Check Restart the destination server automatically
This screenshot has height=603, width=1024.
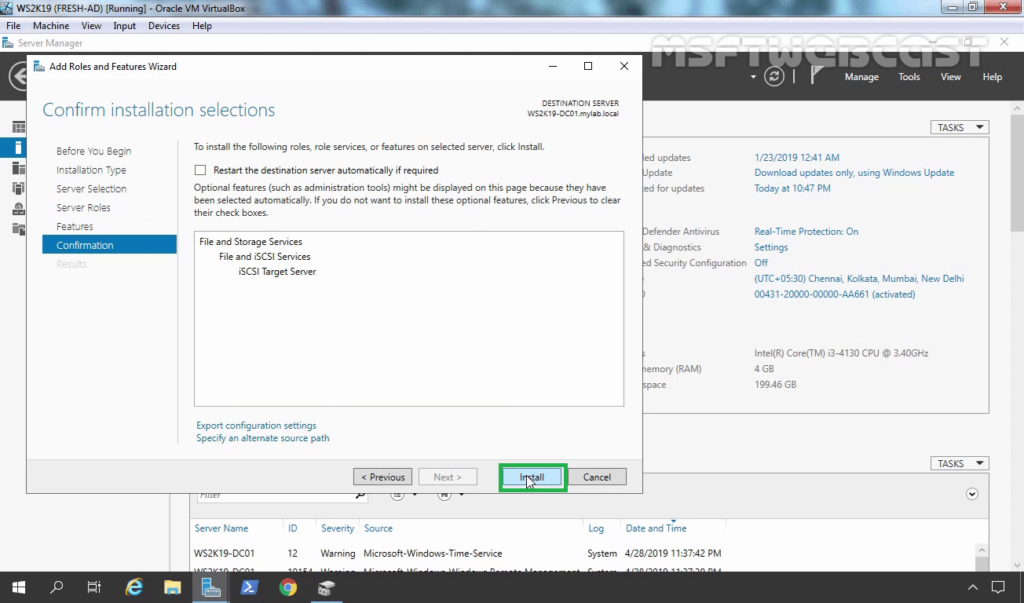point(200,170)
